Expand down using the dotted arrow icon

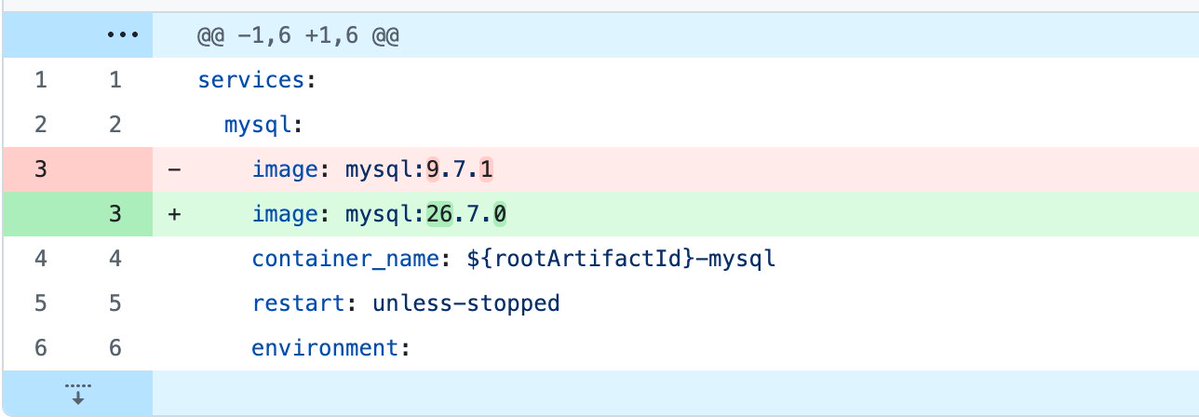pos(77,393)
